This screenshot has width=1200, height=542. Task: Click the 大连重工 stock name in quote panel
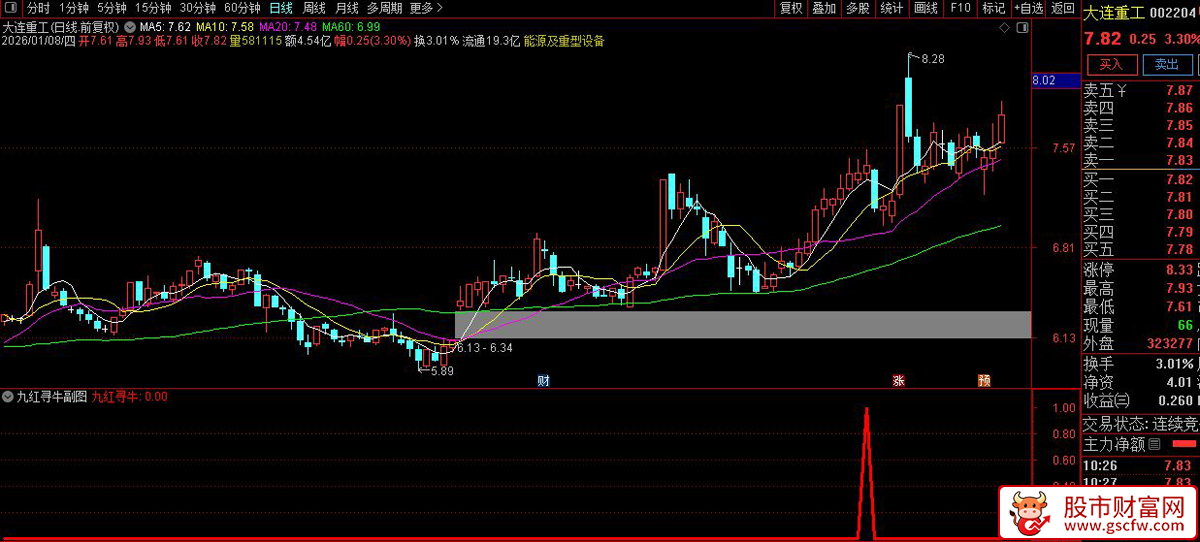(1114, 12)
